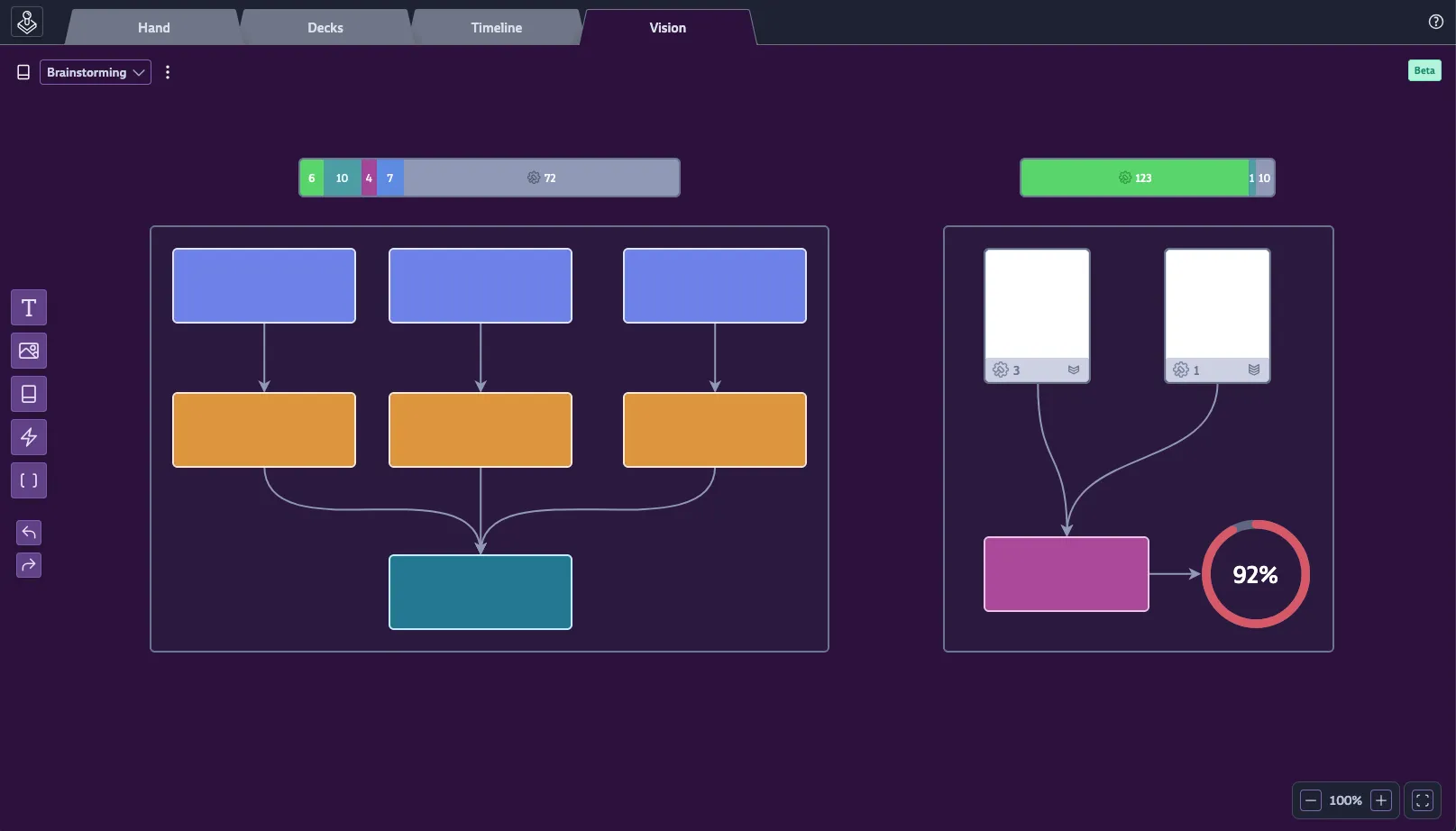The image size is (1456, 831).
Task: Click the lightning bolt tool
Action: pyautogui.click(x=29, y=438)
